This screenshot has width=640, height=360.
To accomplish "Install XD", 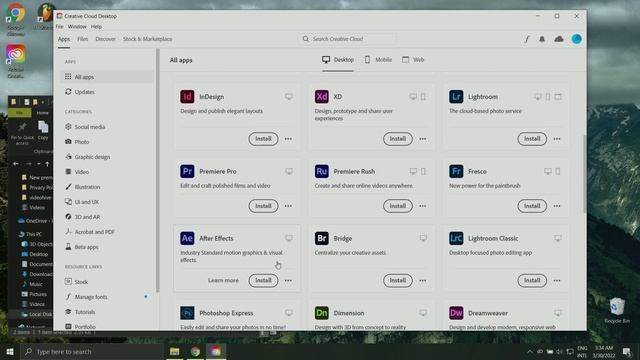I will (398, 139).
